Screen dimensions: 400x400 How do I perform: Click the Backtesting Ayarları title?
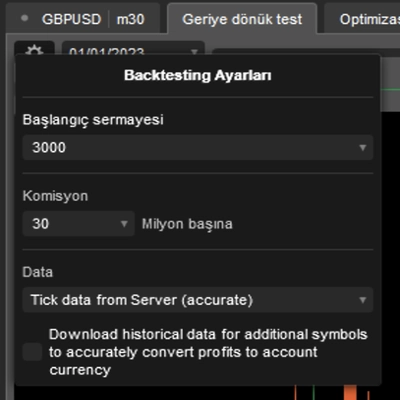[198, 75]
